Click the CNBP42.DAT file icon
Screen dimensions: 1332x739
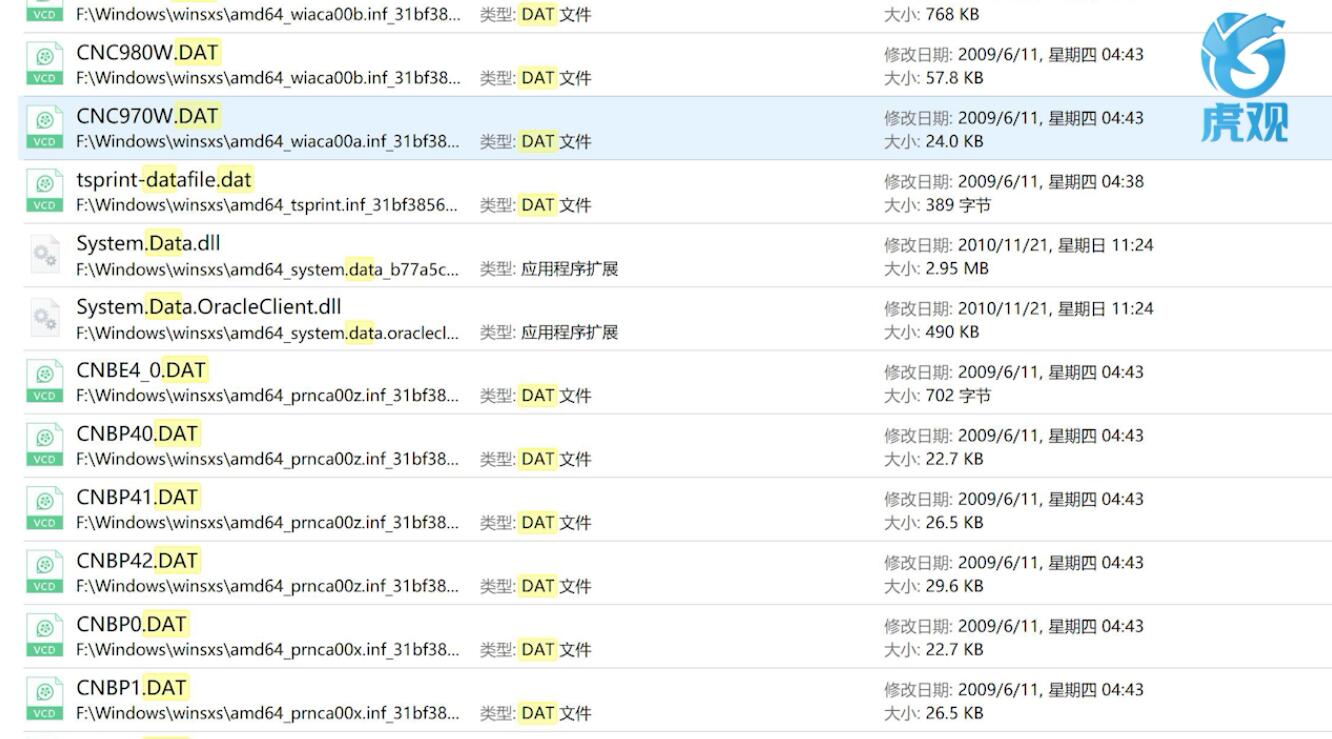point(44,573)
